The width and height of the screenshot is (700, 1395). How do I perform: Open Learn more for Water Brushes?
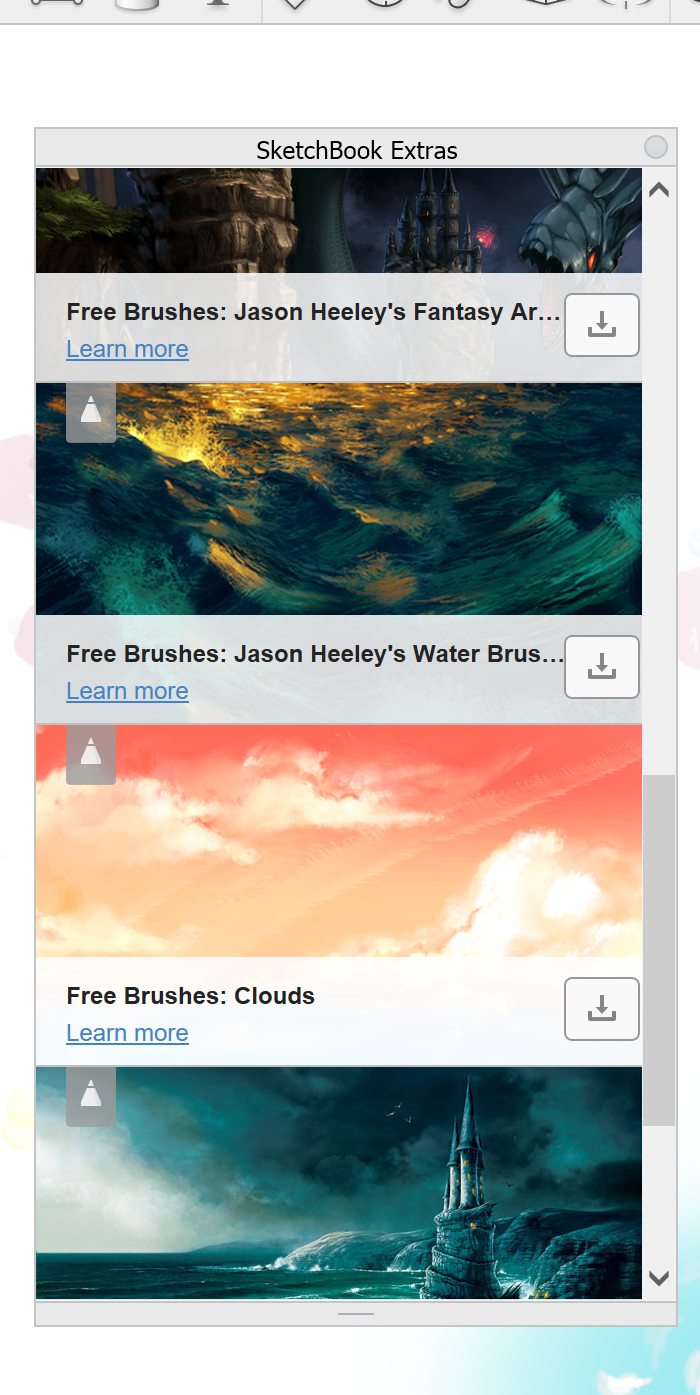tap(127, 691)
